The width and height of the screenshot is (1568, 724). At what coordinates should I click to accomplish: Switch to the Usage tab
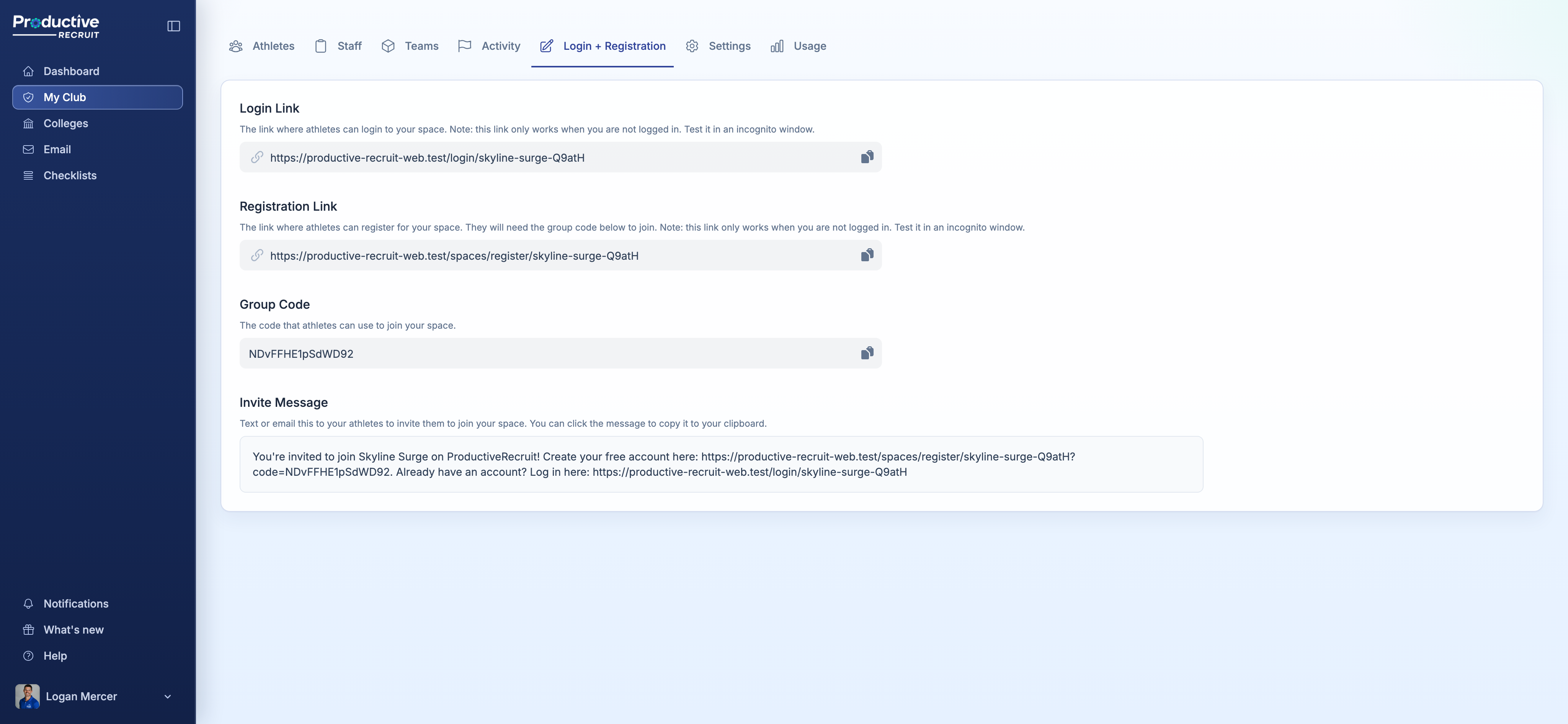tap(799, 46)
